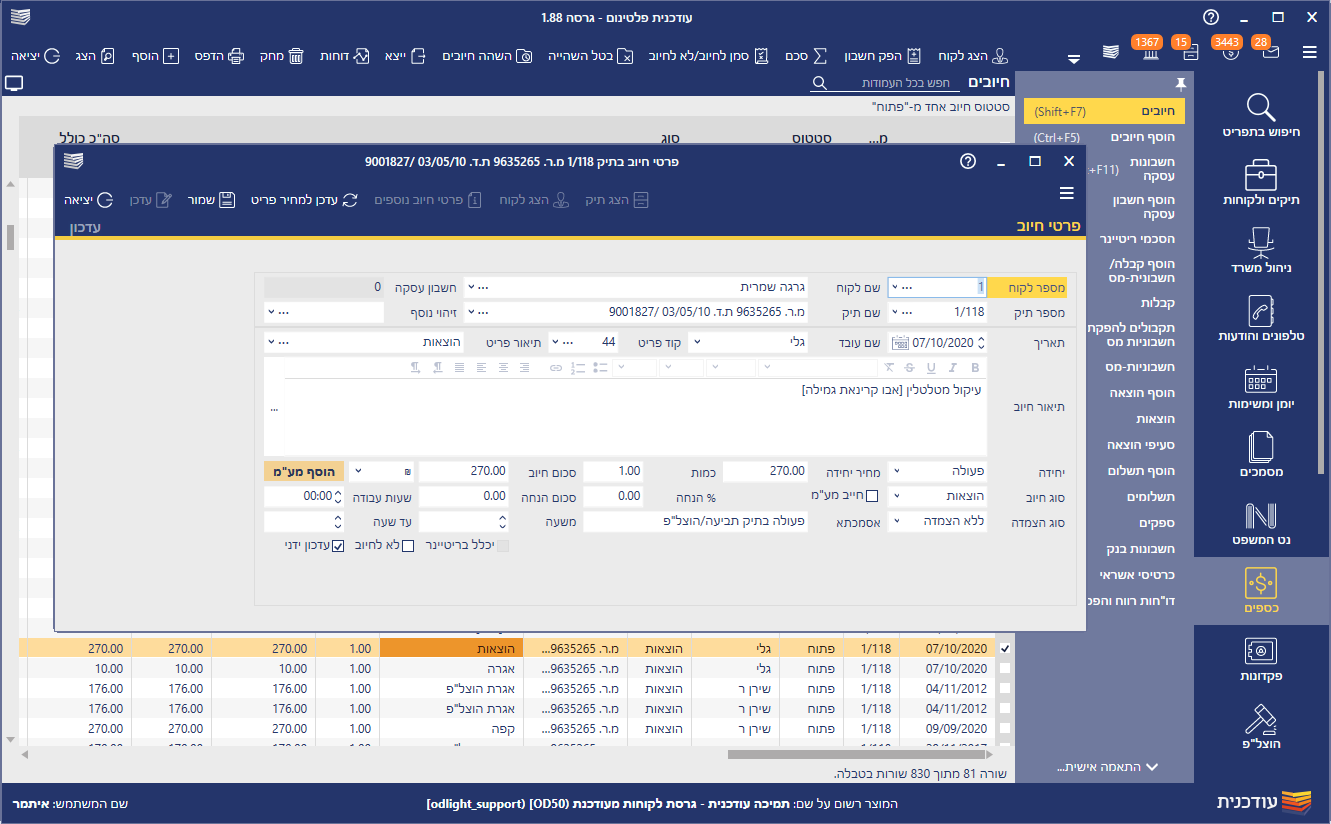Open 'דוחות' reports from main toolbar
Screen dimensions: 1331x824
[345, 57]
